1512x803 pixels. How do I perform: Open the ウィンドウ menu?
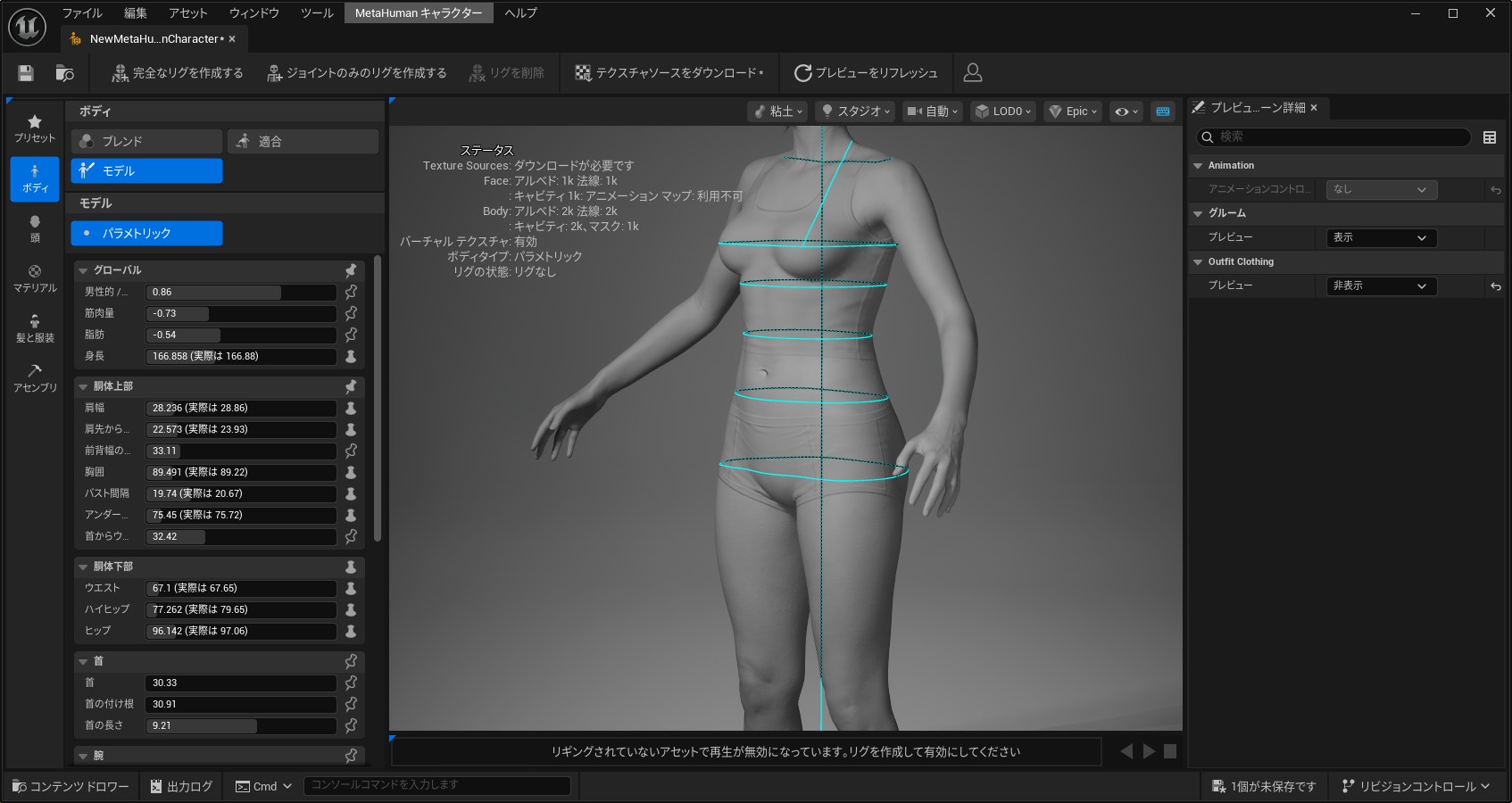(253, 12)
